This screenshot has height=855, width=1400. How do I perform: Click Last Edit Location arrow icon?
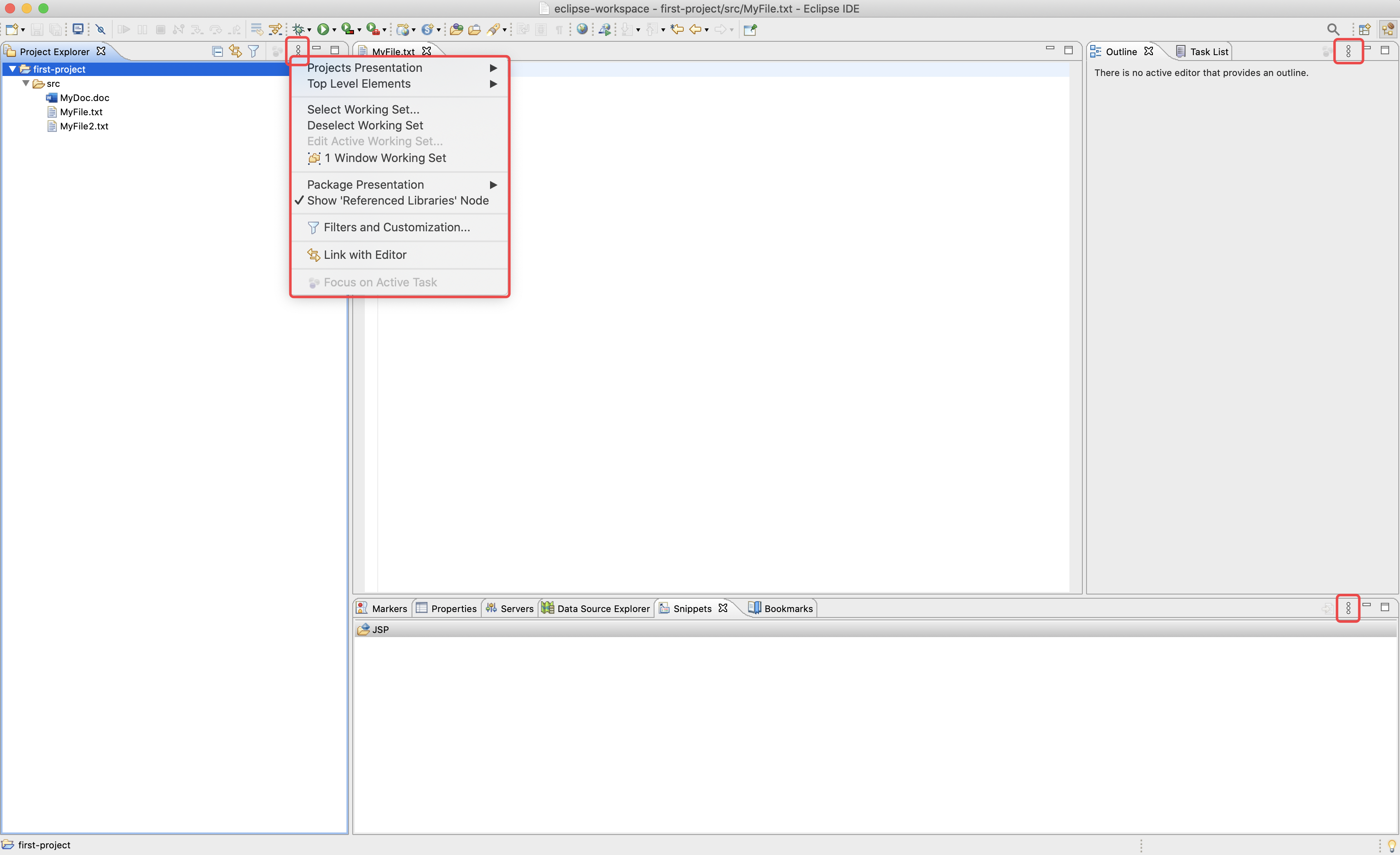(677, 29)
